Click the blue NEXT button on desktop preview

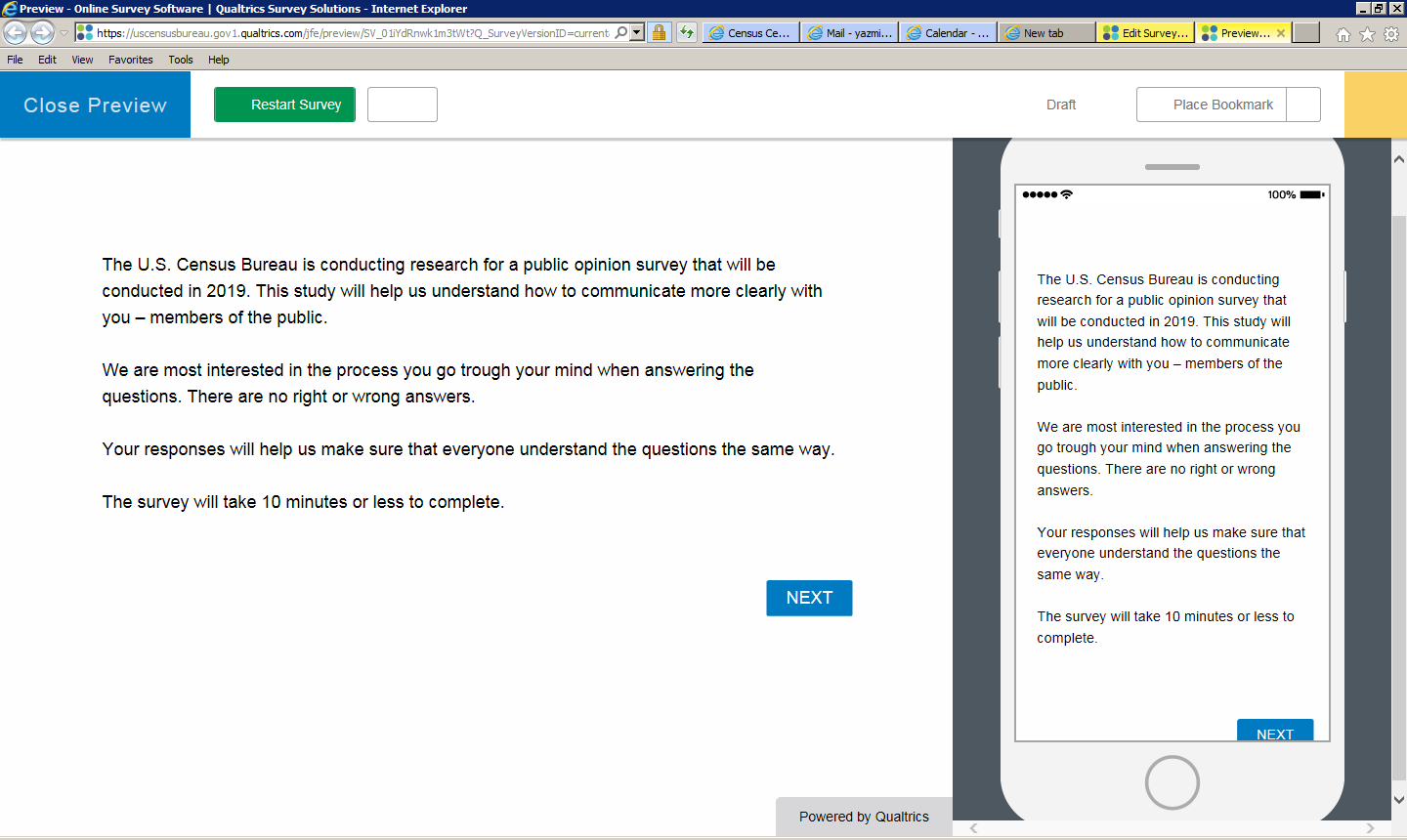[x=809, y=598]
